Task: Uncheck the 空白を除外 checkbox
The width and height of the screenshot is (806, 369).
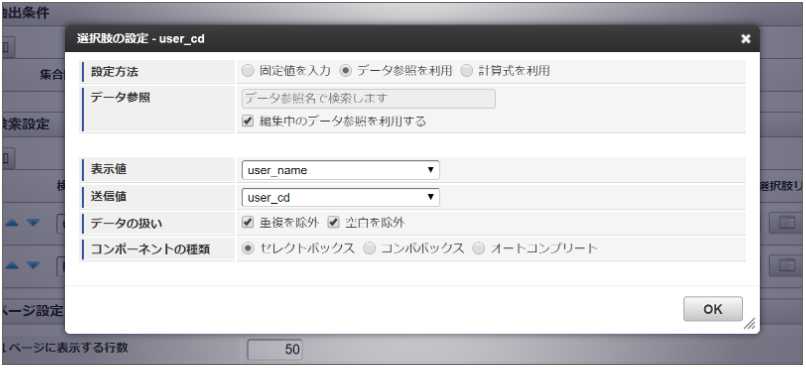Action: coord(334,223)
